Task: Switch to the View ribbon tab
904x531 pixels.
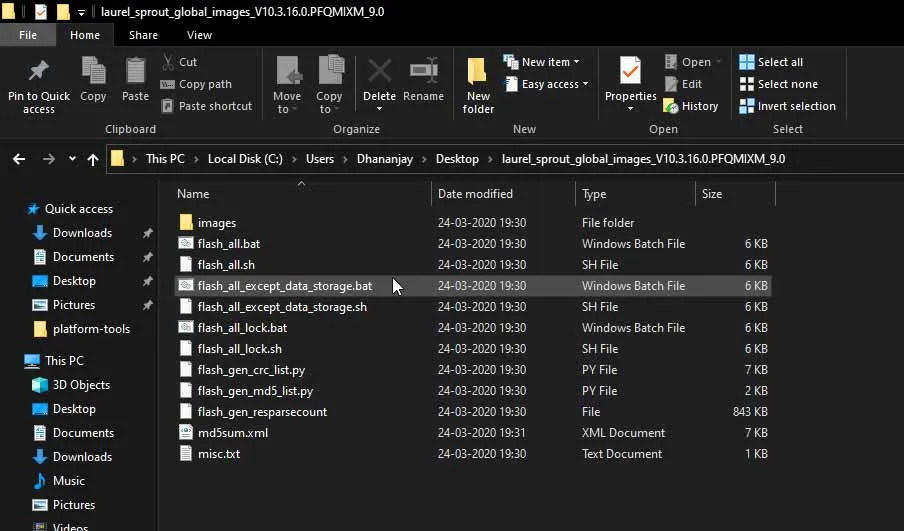Action: (x=199, y=35)
